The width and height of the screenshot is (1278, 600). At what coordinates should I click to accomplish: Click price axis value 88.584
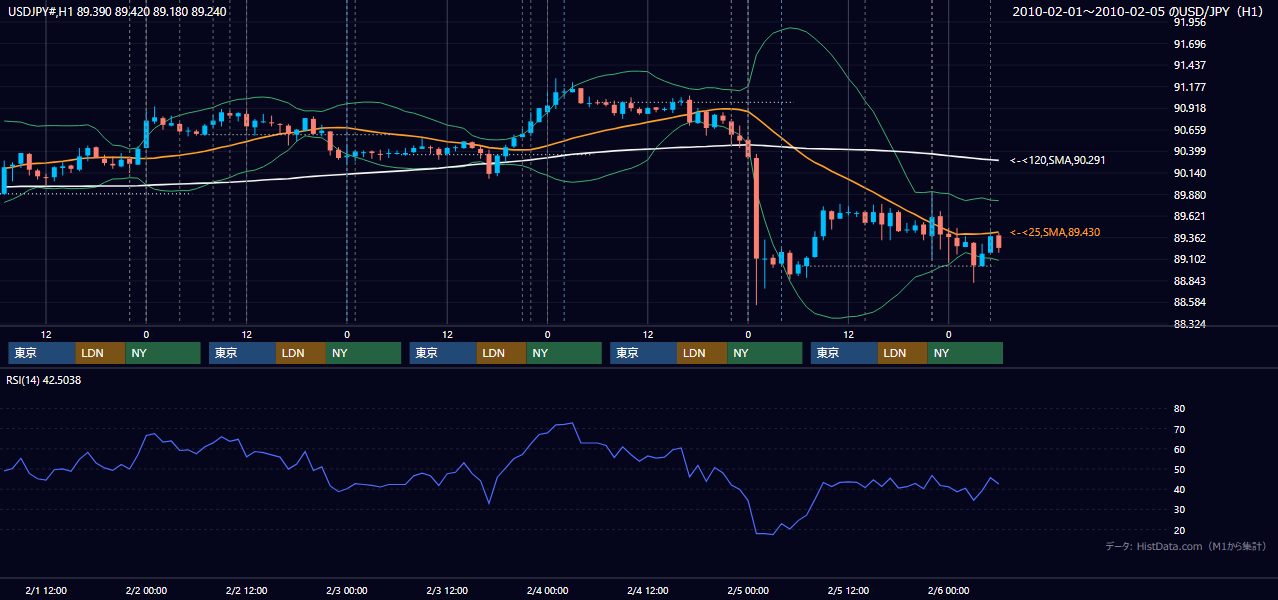(1189, 302)
